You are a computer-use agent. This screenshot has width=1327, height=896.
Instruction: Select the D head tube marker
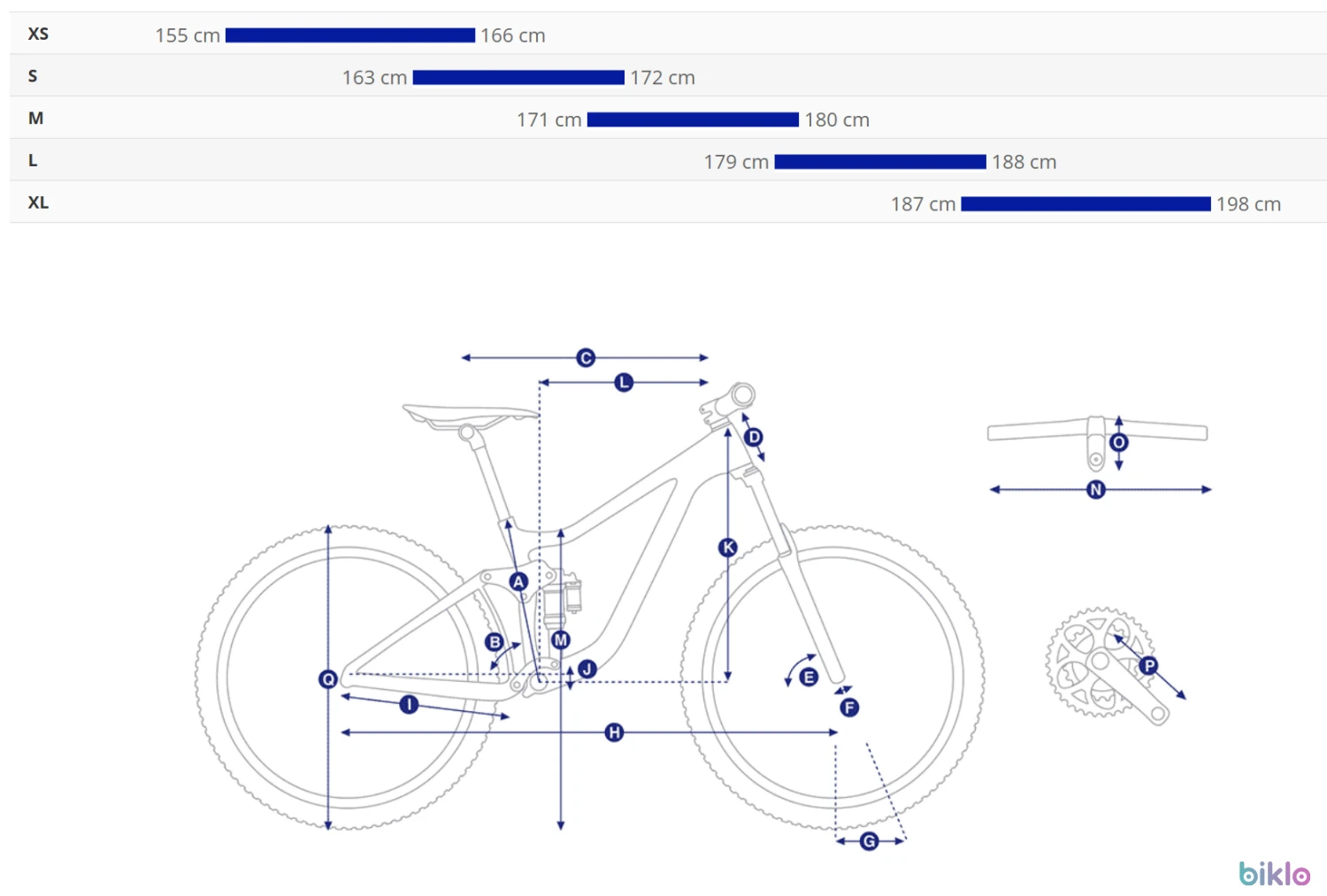(x=754, y=437)
